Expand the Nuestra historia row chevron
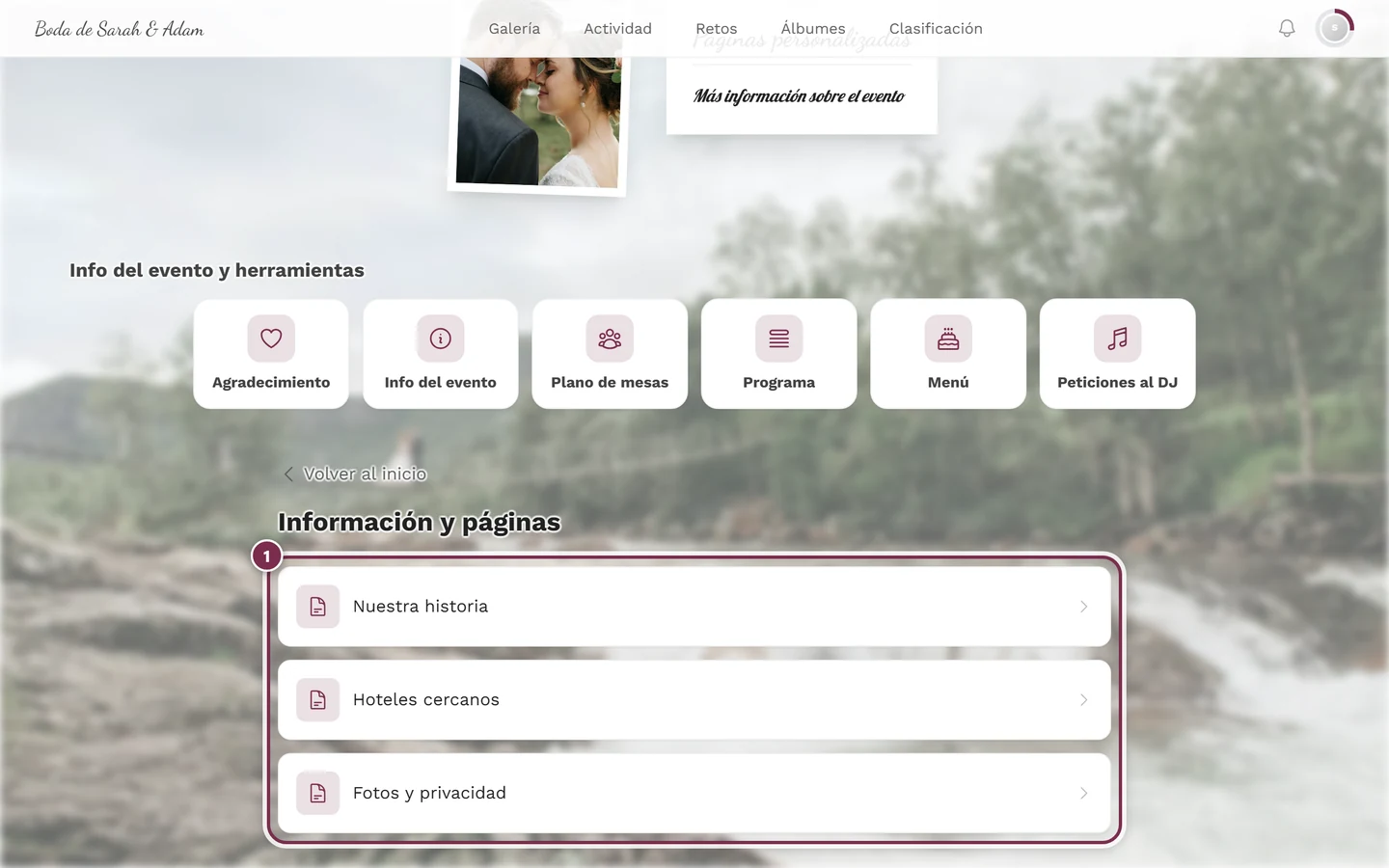This screenshot has height=868, width=1389. click(x=1084, y=607)
